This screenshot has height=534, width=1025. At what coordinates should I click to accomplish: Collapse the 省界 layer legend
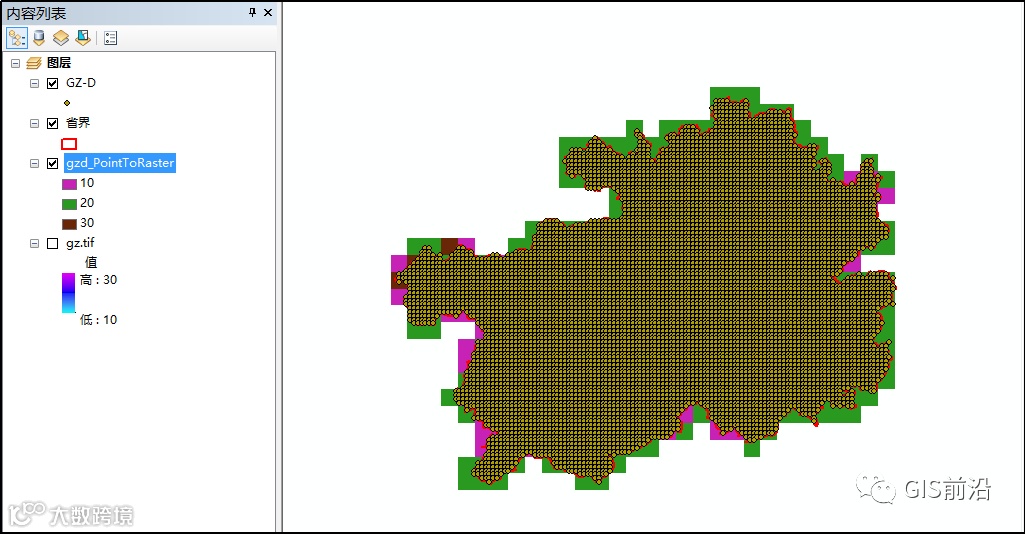click(35, 124)
